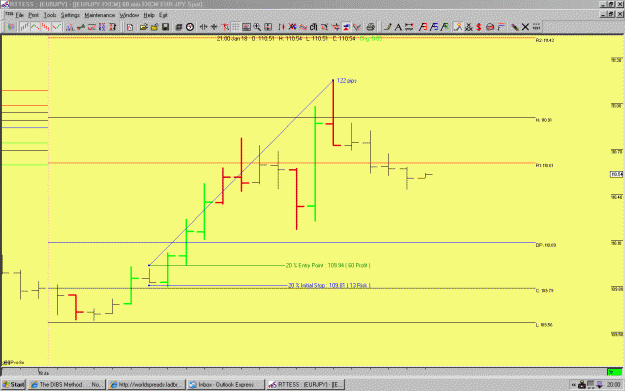Click the eraser pencil tool icon

point(515,27)
